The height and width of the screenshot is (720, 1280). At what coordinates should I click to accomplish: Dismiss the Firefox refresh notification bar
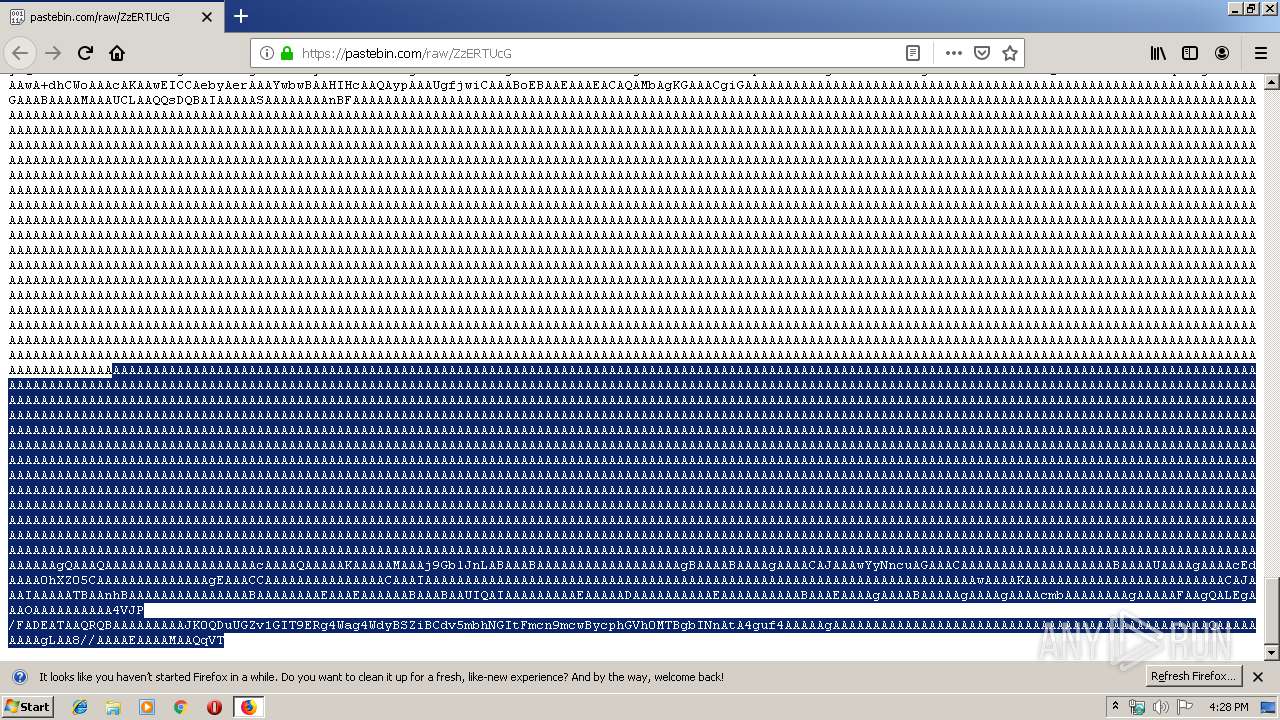(1259, 676)
